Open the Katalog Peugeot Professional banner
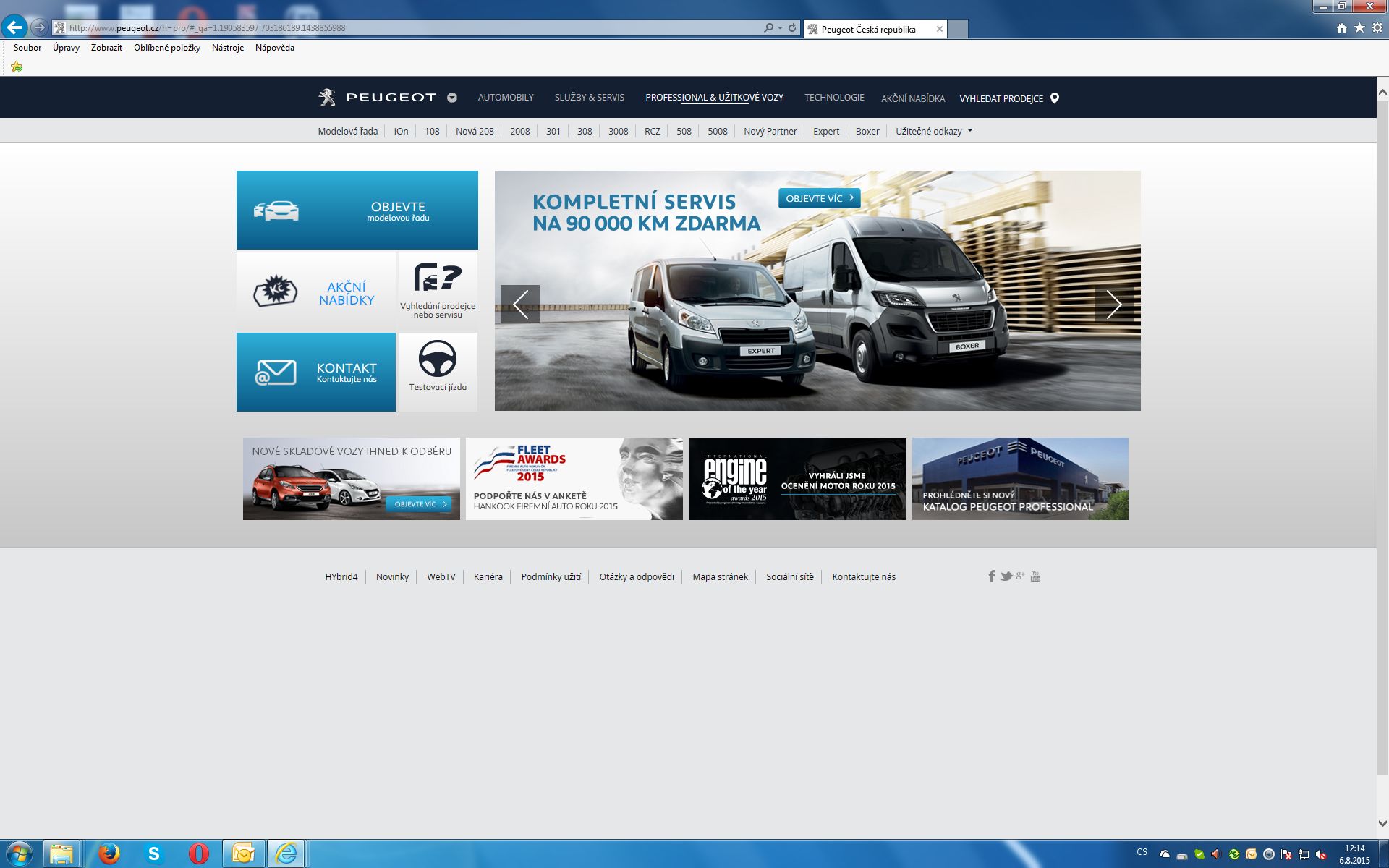Screen dimensions: 1389x868 pos(1020,479)
